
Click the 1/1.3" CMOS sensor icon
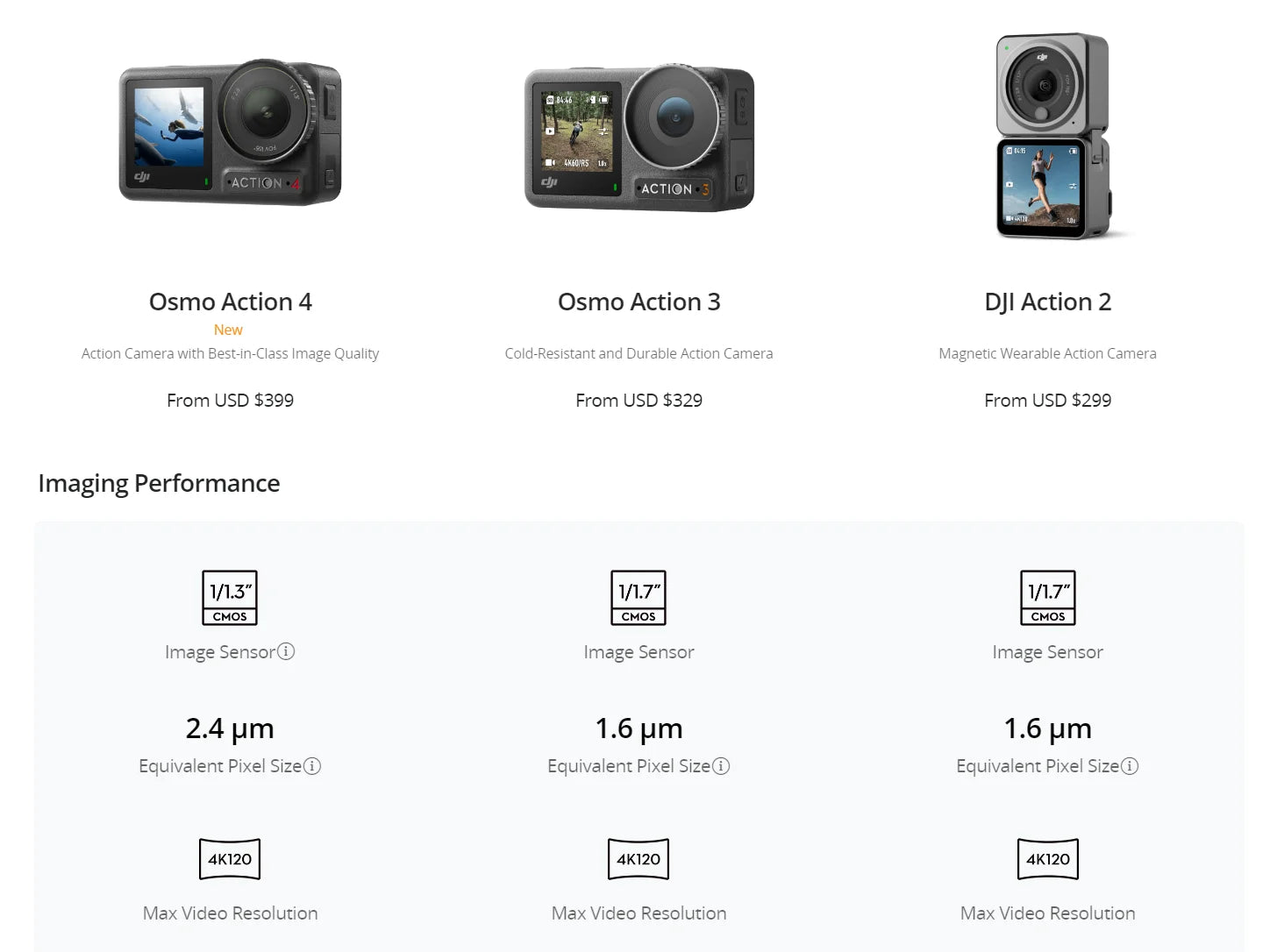[230, 598]
